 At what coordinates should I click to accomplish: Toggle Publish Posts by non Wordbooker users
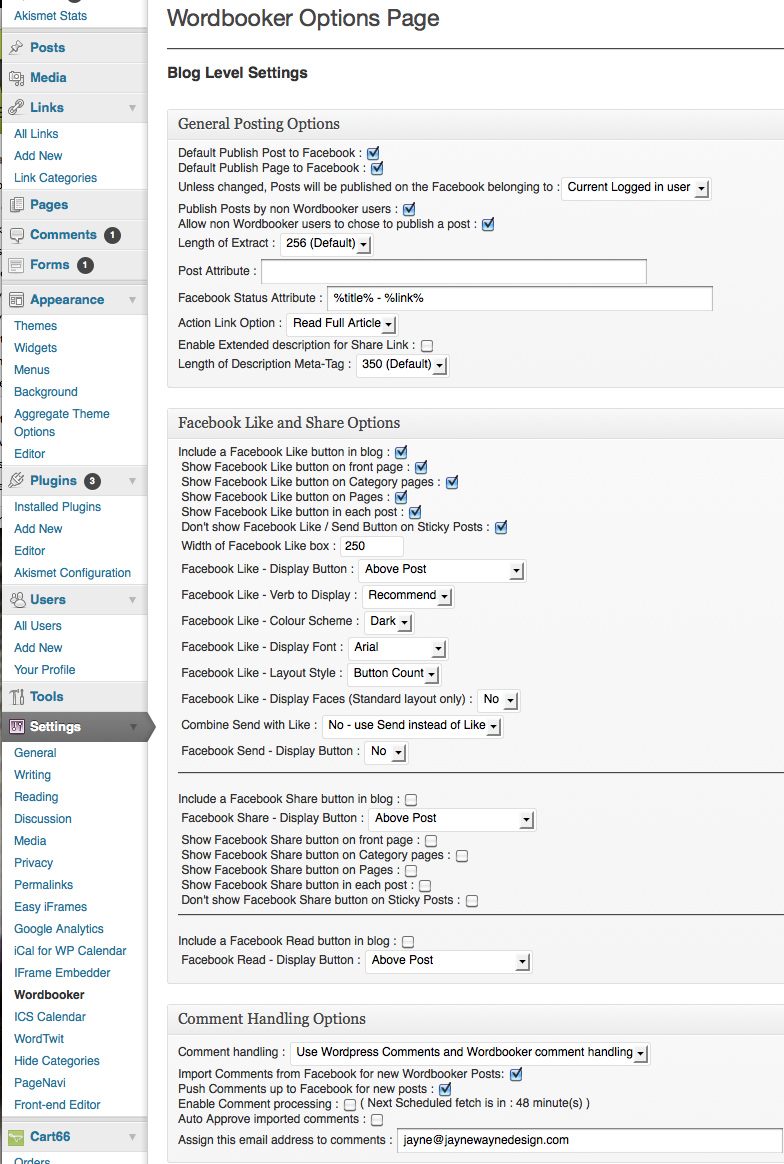tap(408, 209)
